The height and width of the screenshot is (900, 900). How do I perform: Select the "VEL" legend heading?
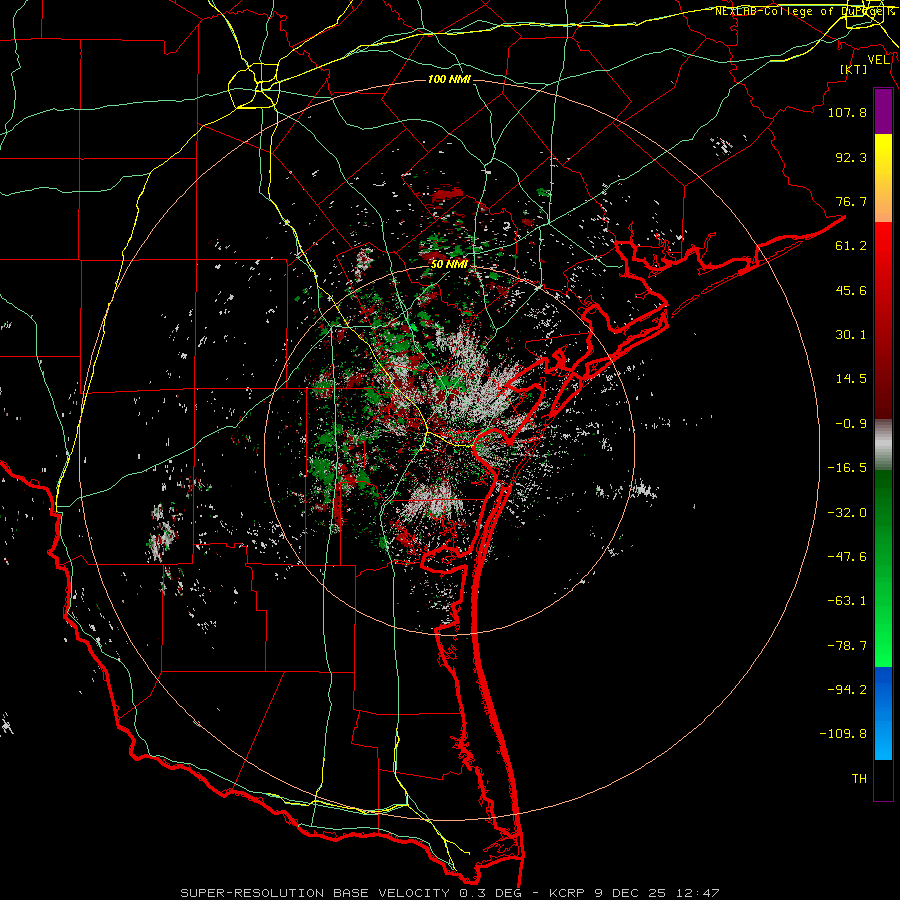878,60
